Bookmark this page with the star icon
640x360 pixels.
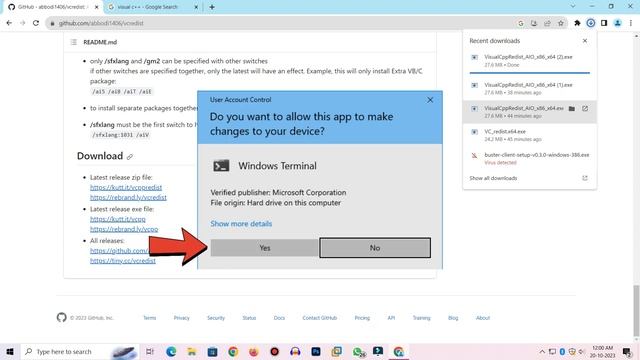coord(561,23)
